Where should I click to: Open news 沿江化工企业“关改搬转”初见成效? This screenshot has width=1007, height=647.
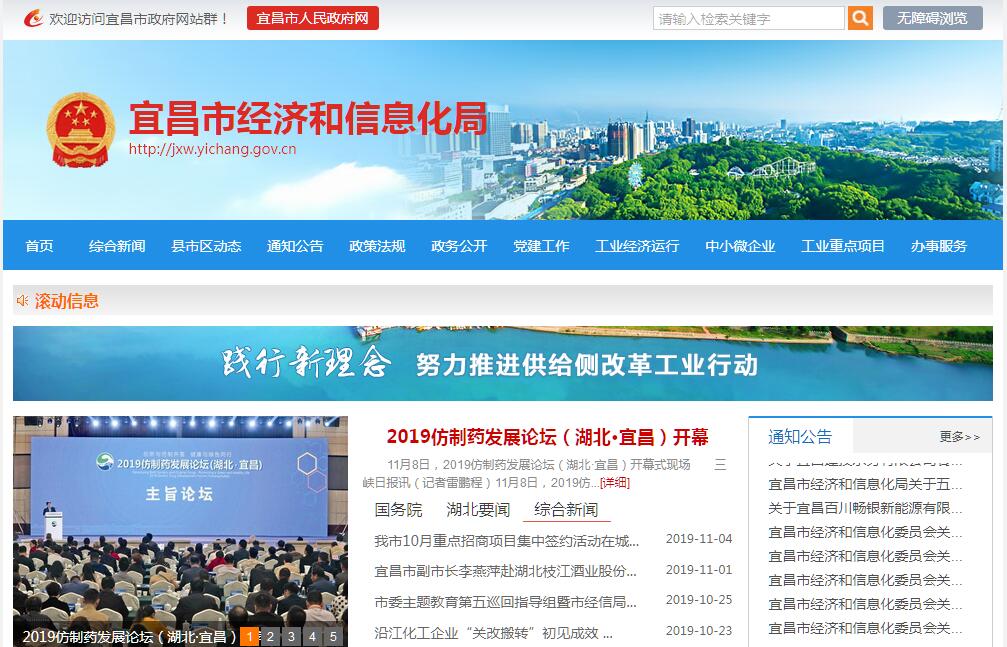pos(493,633)
